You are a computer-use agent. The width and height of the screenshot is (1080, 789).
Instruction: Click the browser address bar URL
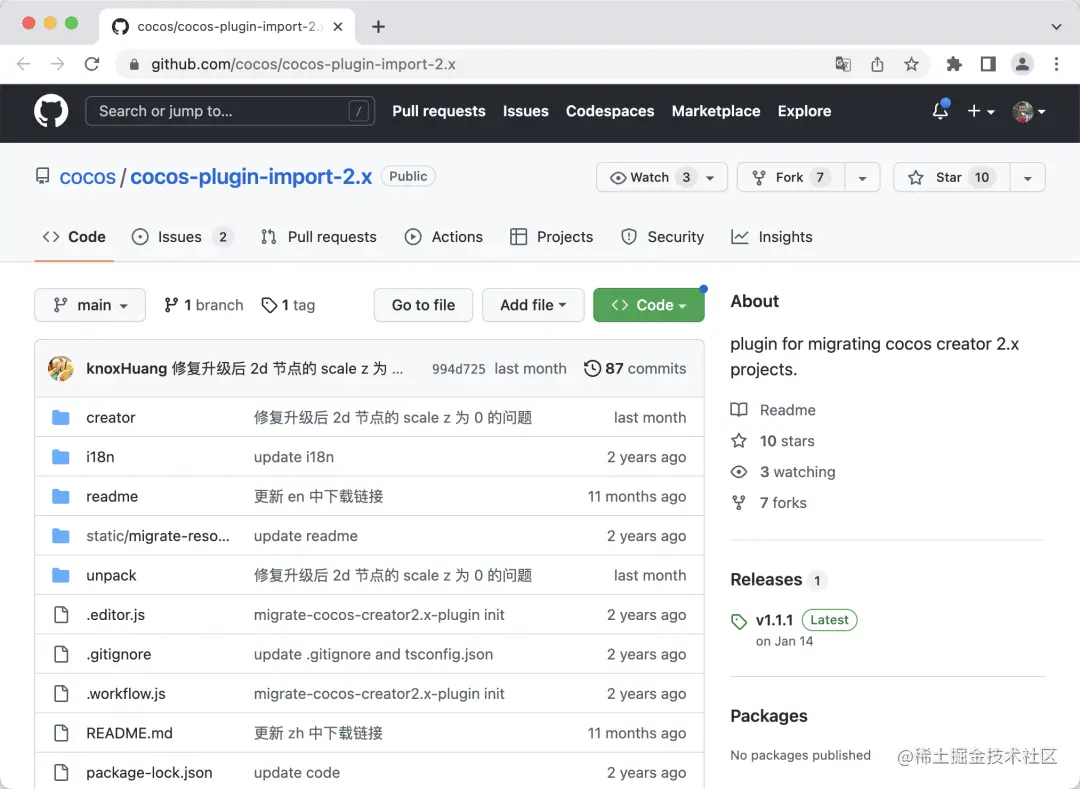click(x=303, y=64)
